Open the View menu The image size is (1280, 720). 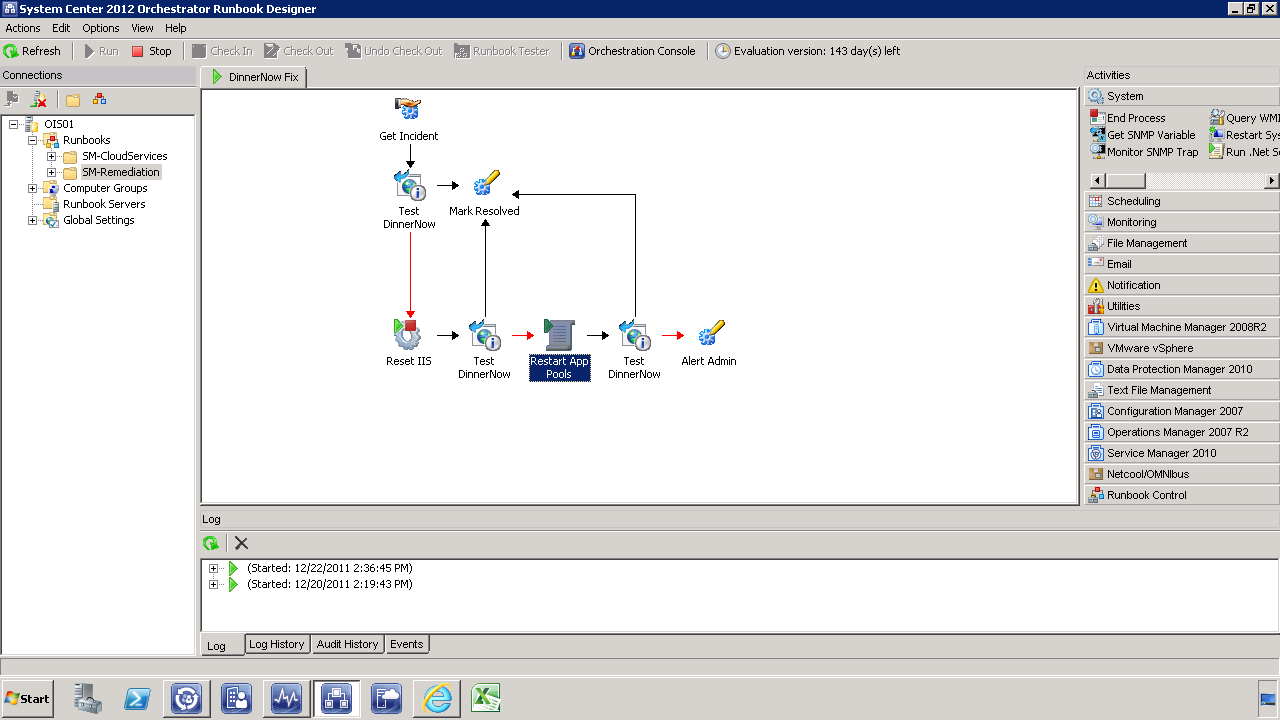coord(143,28)
